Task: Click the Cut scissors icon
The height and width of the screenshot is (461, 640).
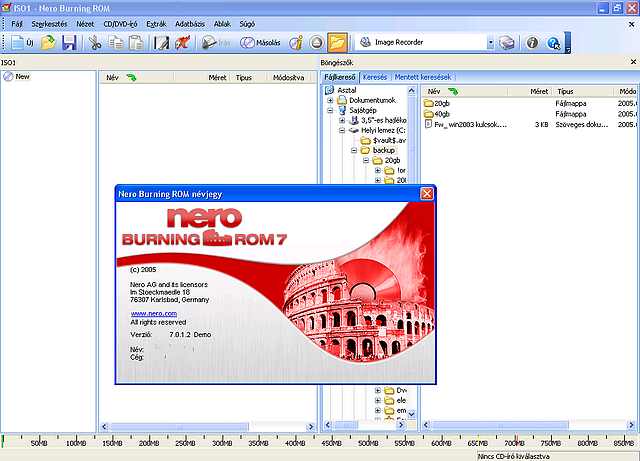Action: (94, 43)
